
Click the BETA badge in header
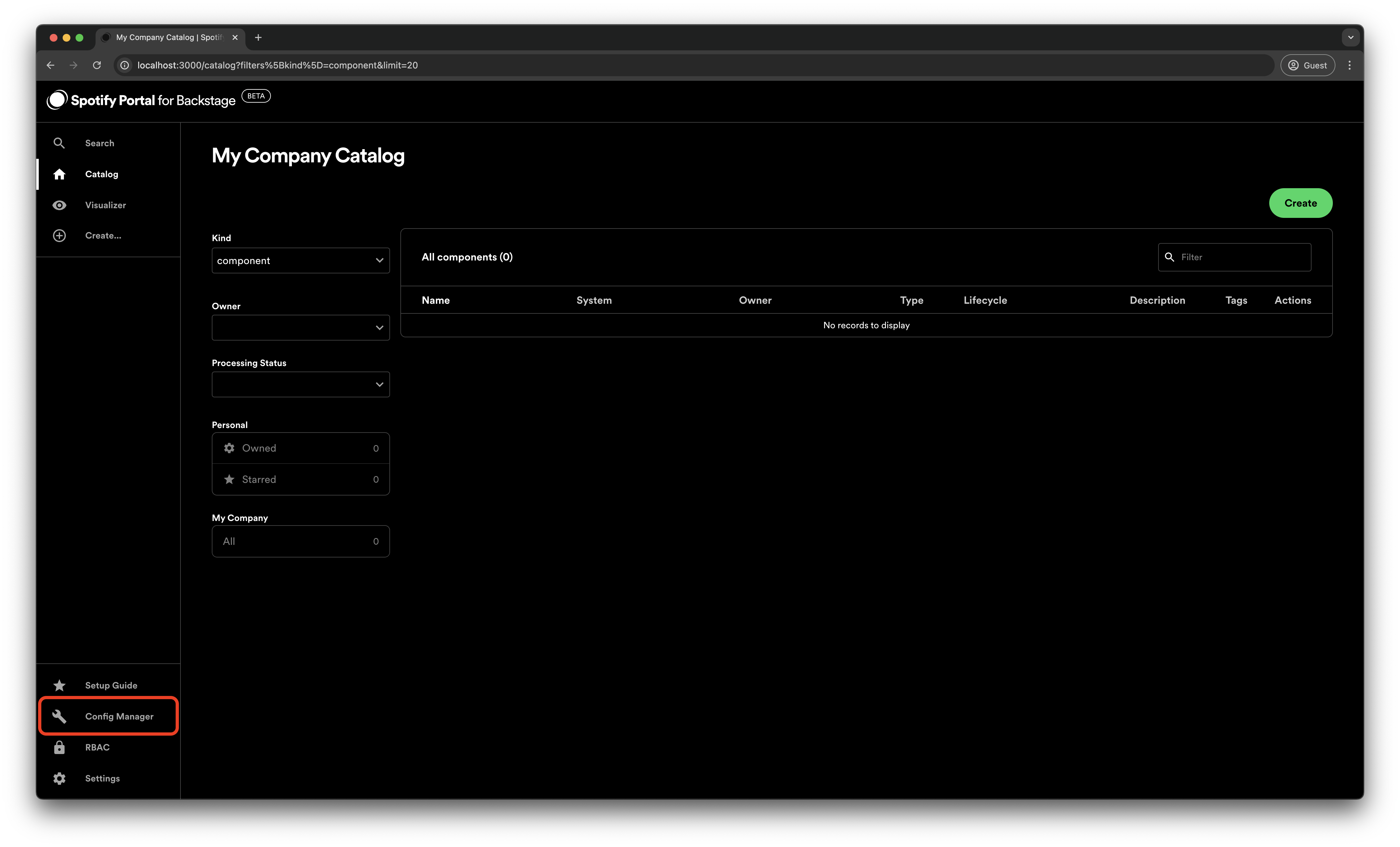[x=256, y=96]
